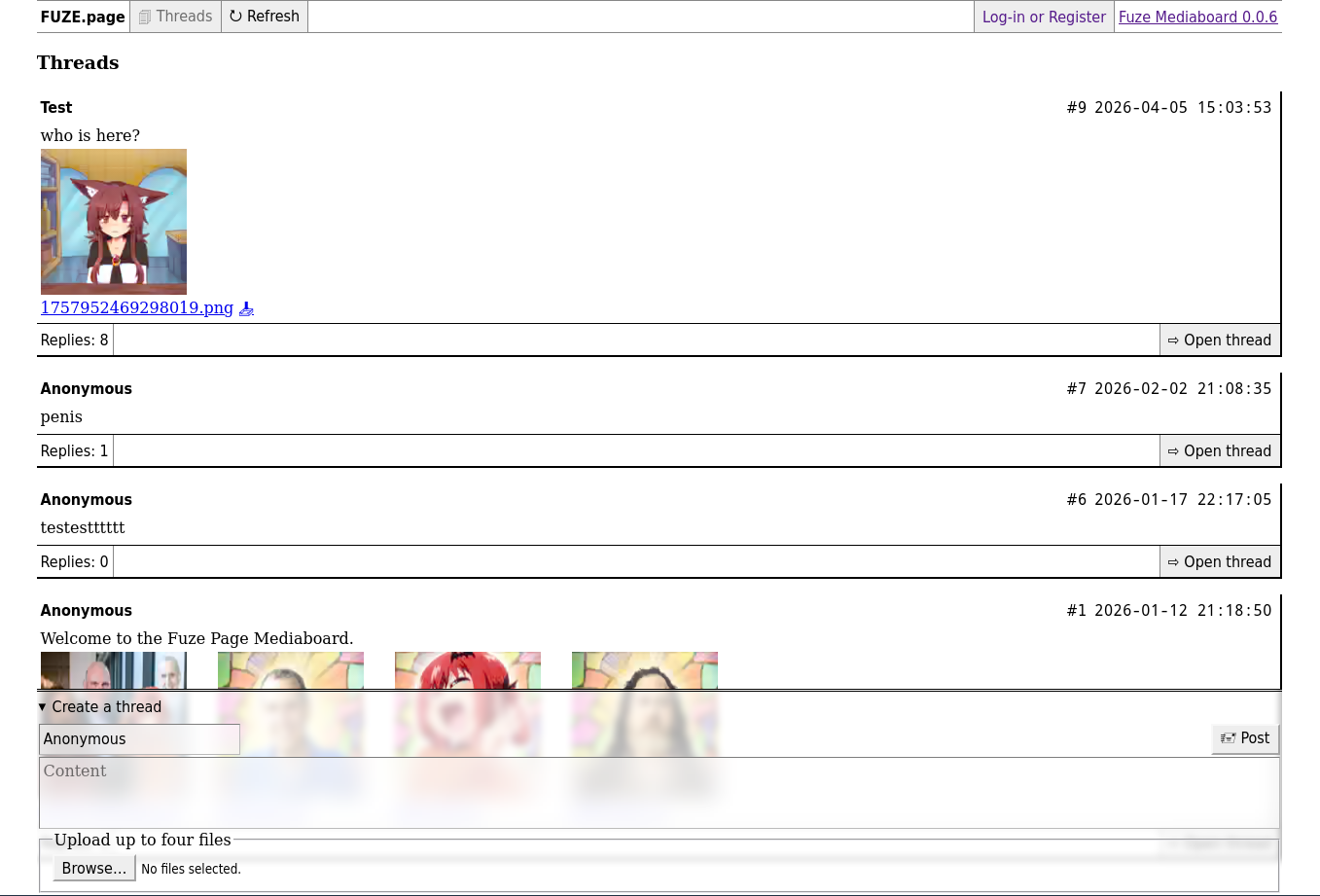Open the Log-in or Register link
The height and width of the screenshot is (896, 1320).
tap(1044, 17)
